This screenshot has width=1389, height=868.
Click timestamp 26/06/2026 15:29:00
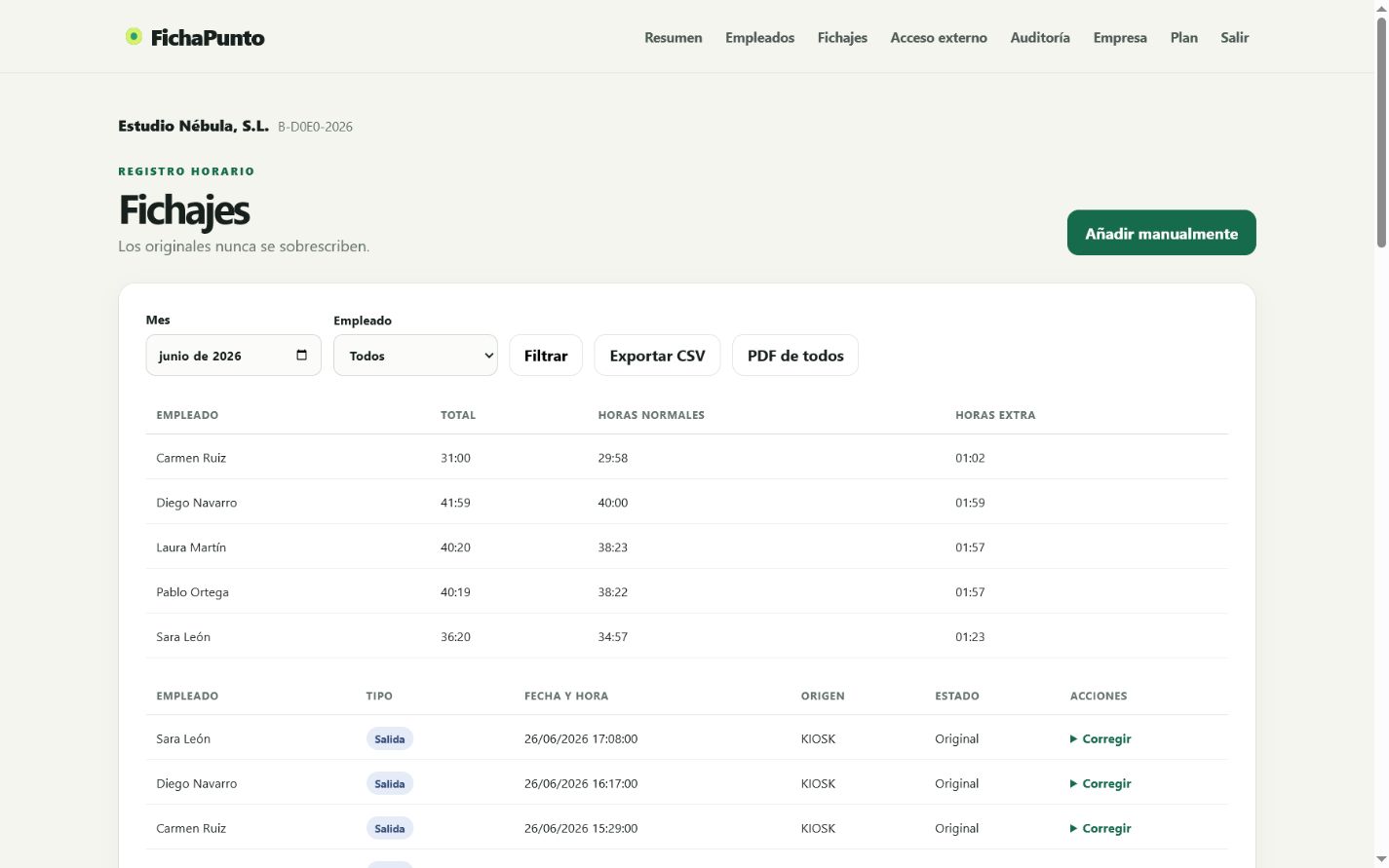581,829
